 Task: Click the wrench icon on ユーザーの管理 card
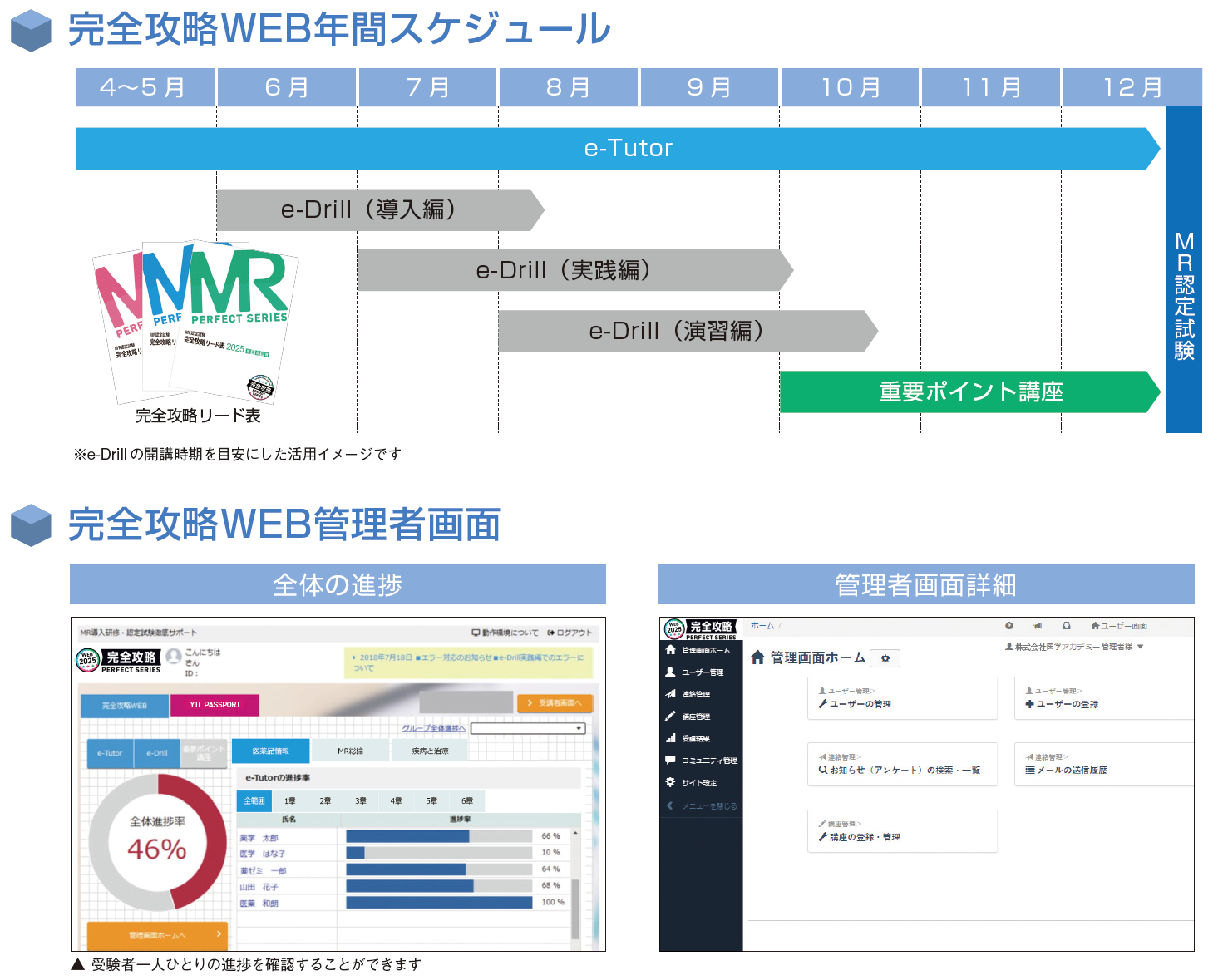coord(822,704)
